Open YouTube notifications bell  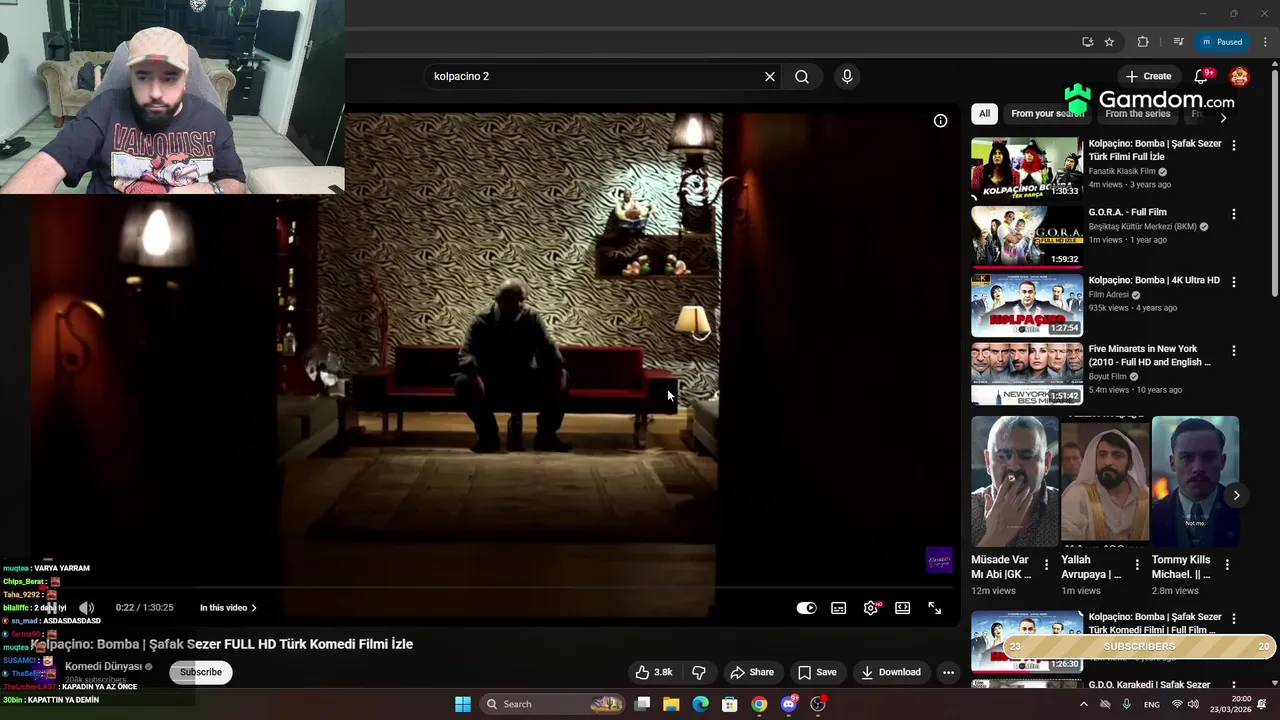[1202, 76]
